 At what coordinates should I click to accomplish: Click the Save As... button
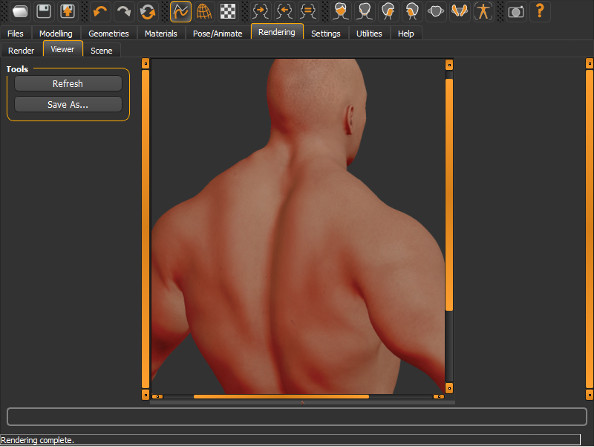(68, 105)
